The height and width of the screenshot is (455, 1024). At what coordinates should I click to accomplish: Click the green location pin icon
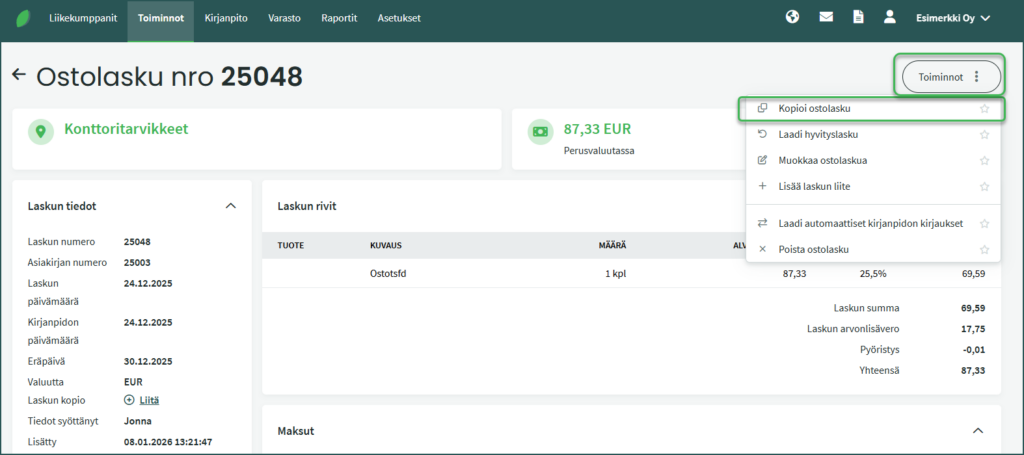pyautogui.click(x=41, y=132)
